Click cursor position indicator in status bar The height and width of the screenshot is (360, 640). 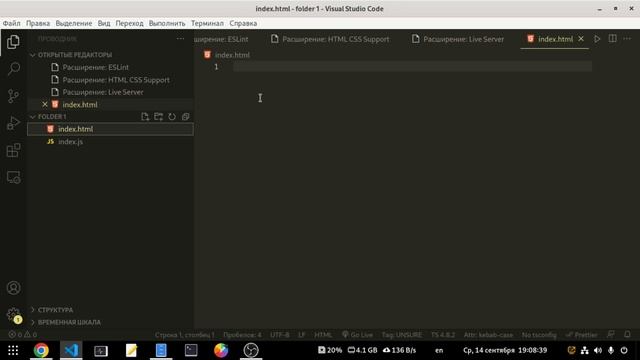click(184, 335)
